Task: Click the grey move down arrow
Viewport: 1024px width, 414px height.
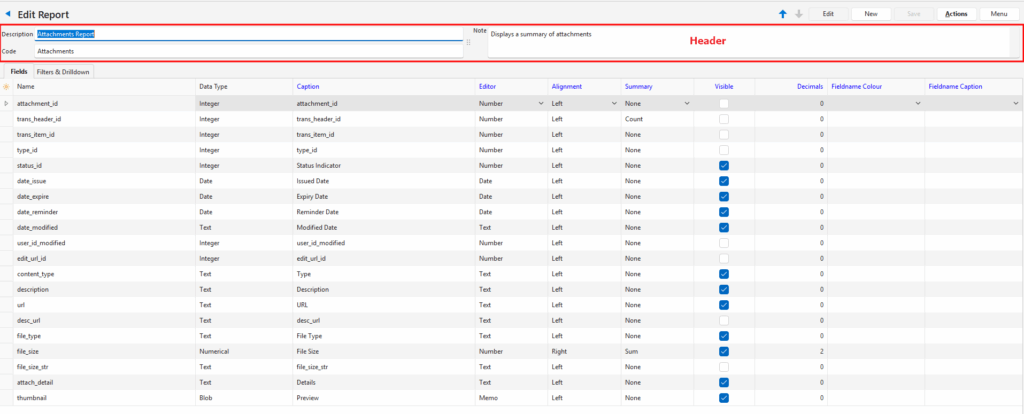Action: click(x=797, y=14)
